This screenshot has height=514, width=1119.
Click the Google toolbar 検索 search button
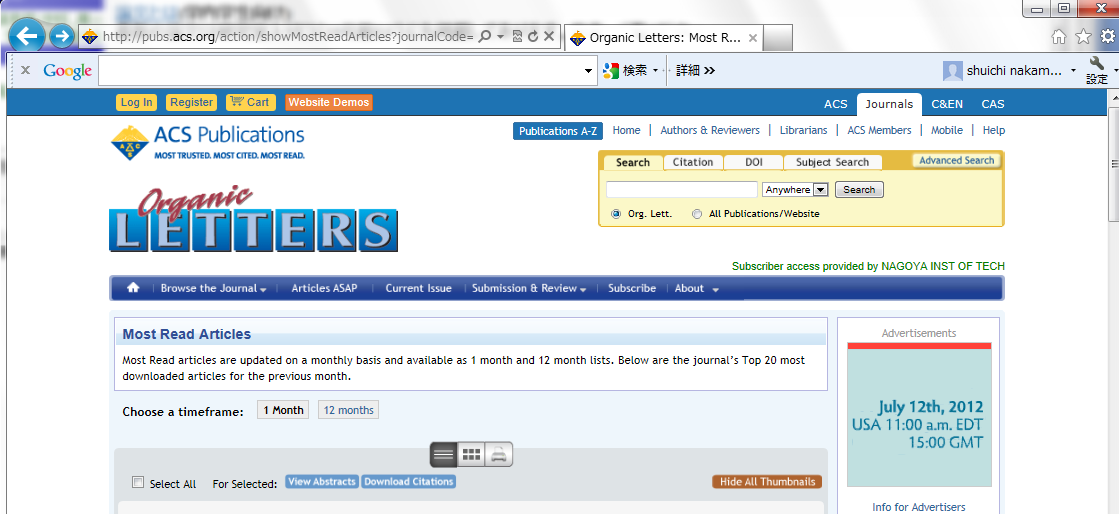tap(627, 71)
